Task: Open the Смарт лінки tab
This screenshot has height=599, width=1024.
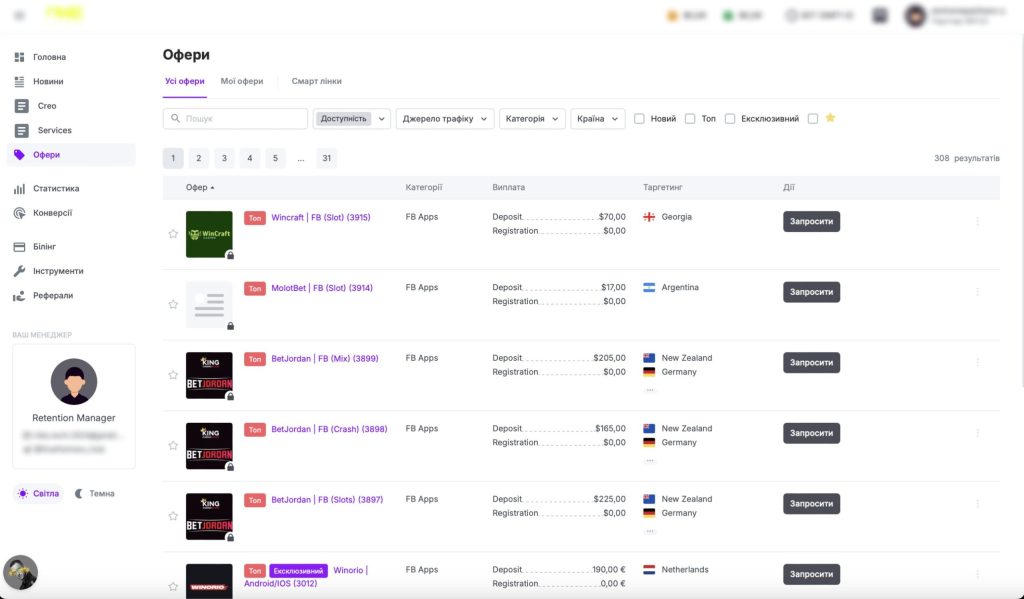Action: pyautogui.click(x=316, y=81)
